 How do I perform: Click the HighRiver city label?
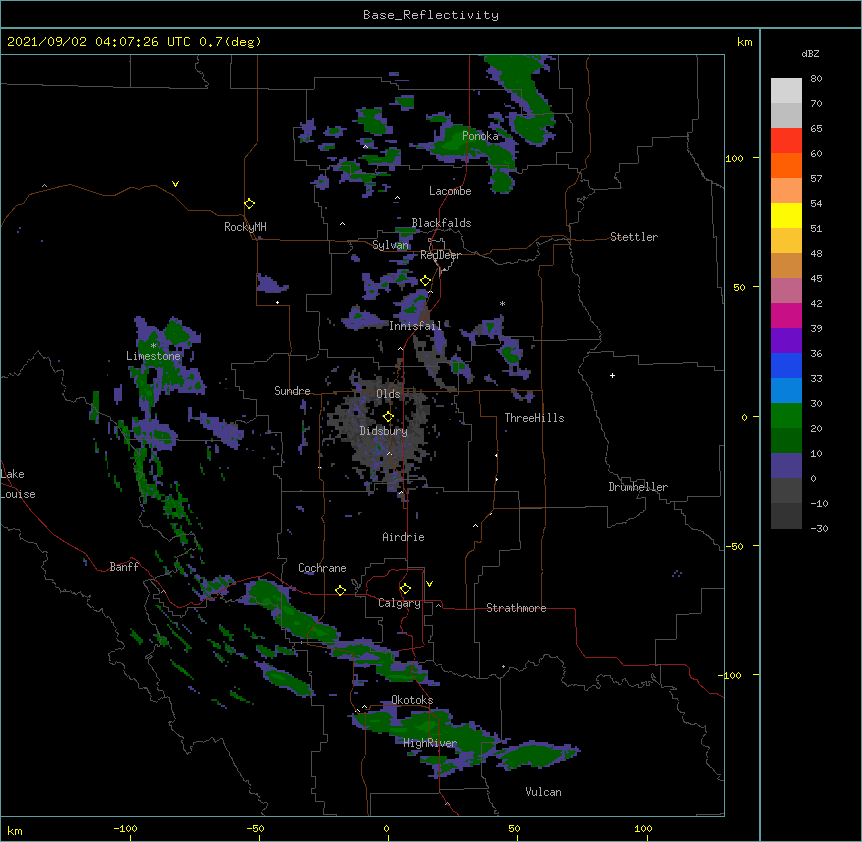click(430, 744)
